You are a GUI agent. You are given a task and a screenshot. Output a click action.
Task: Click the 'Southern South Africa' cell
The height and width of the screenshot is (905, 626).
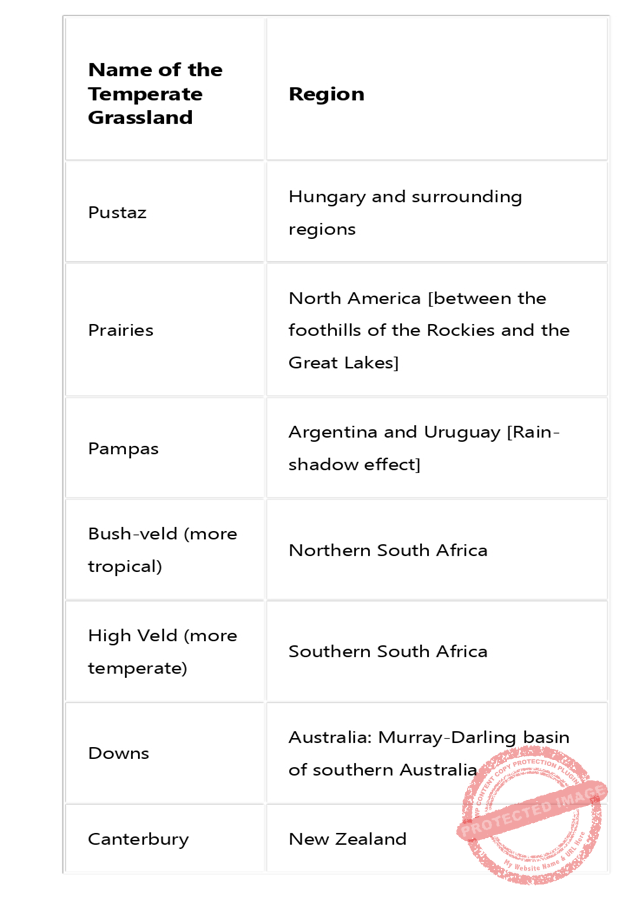[x=388, y=651]
